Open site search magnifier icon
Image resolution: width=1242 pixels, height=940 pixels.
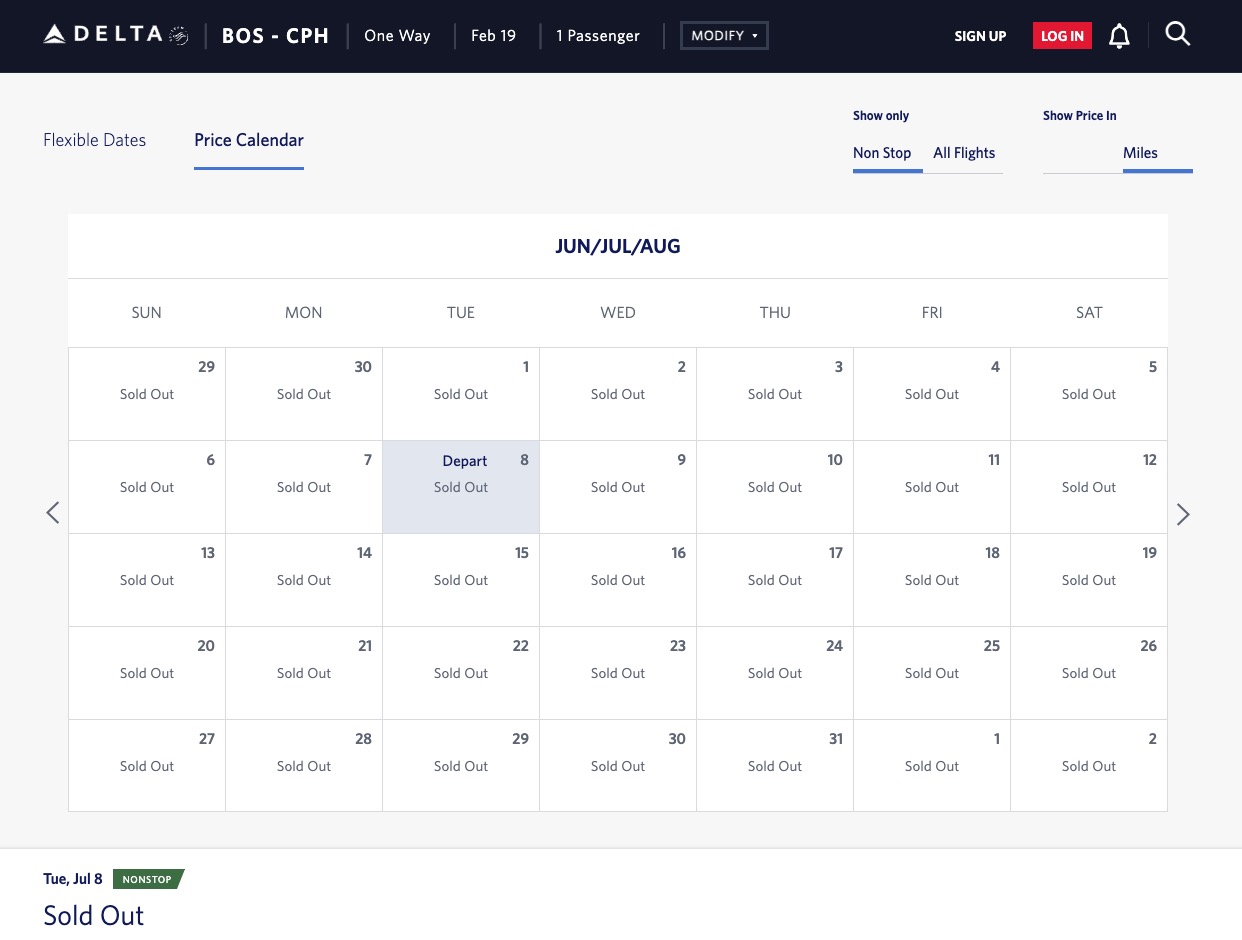[x=1178, y=36]
